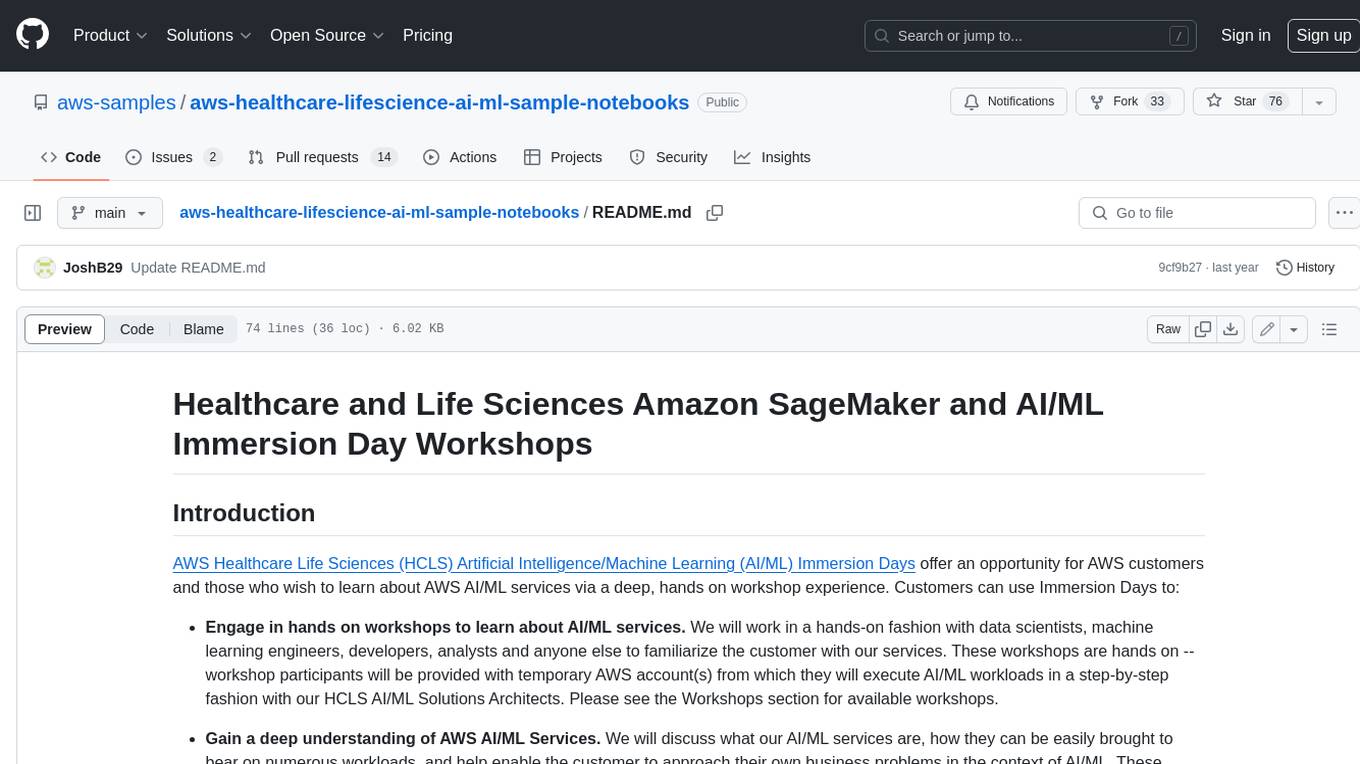Download the raw file icon
Viewport: 1360px width, 764px height.
[1231, 329]
